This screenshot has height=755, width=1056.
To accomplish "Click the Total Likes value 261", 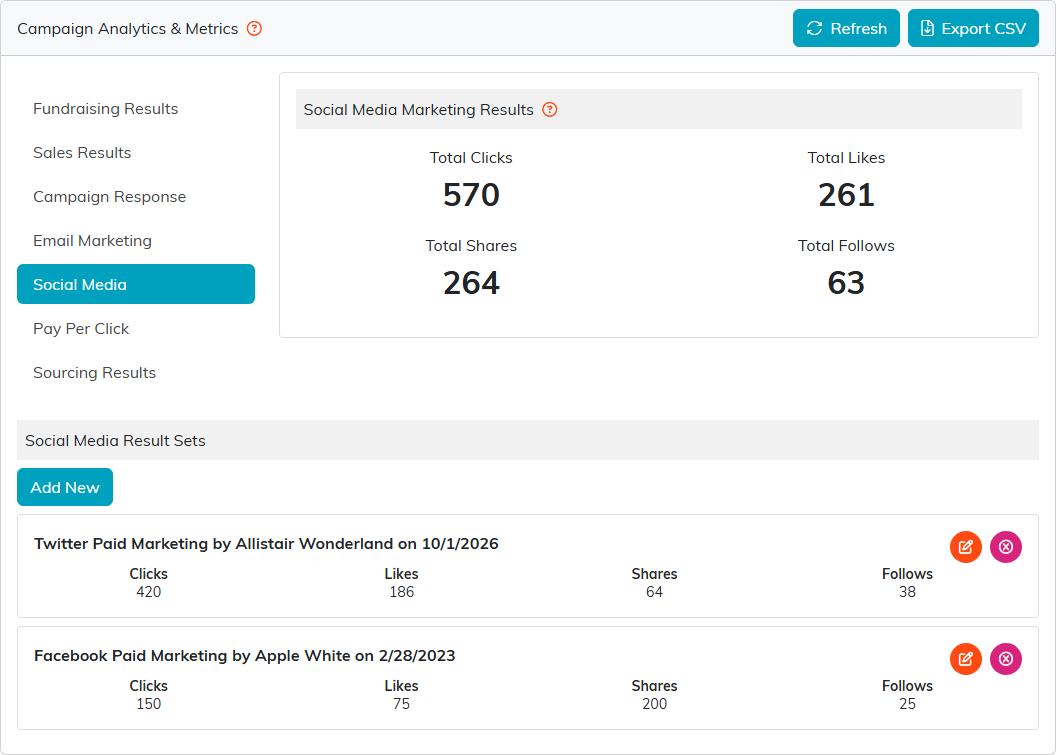I will pyautogui.click(x=846, y=195).
